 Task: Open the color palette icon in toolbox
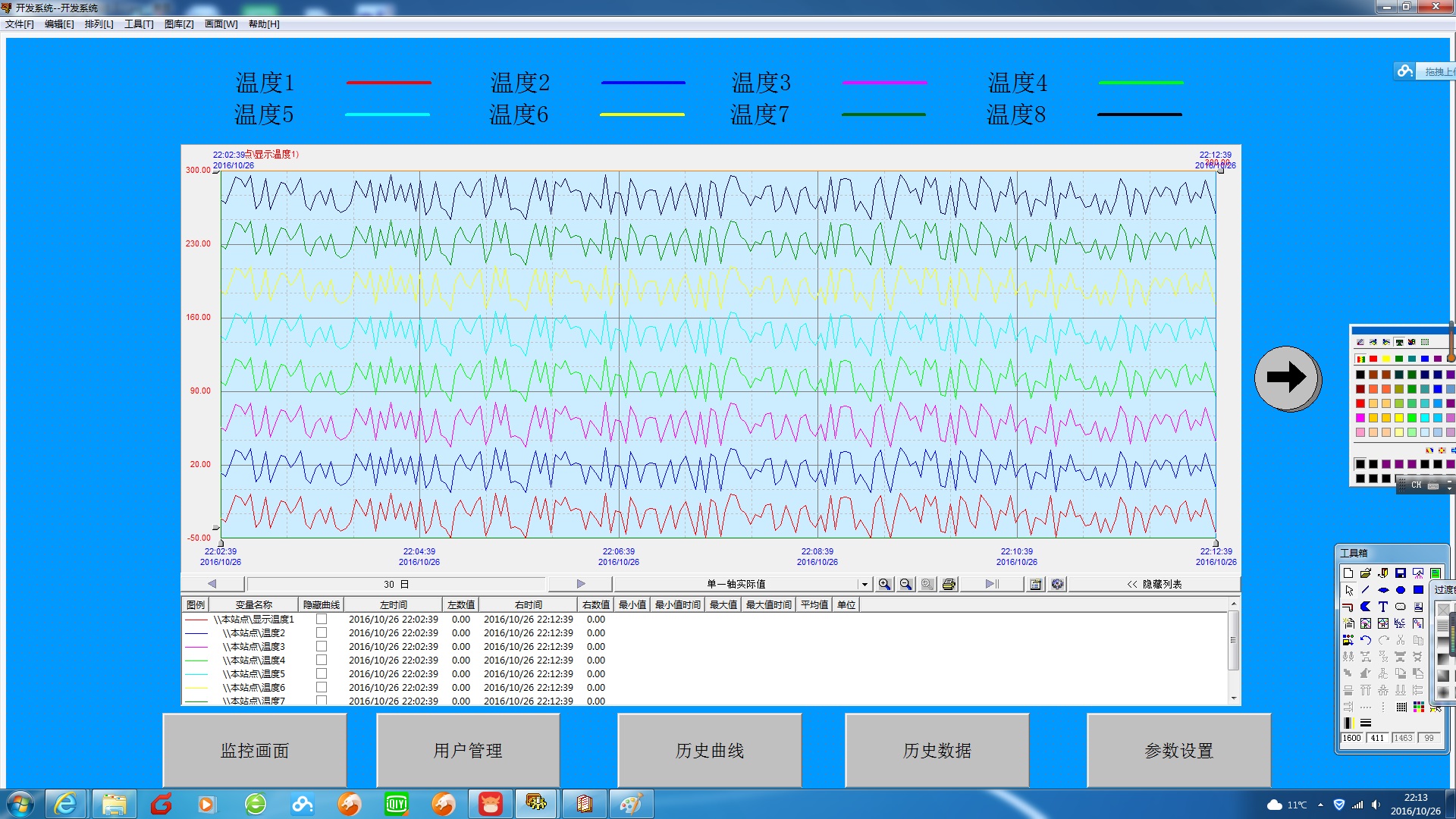click(x=1418, y=707)
